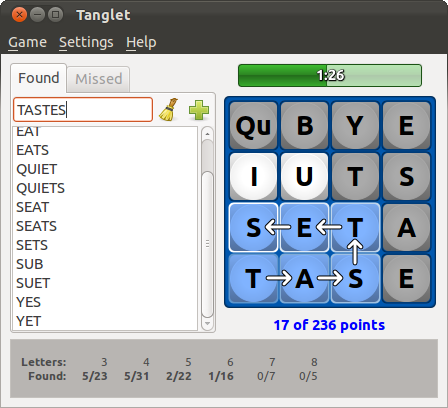The height and width of the screenshot is (408, 448).
Task: Minimize the Tanglet window
Action: 37,15
